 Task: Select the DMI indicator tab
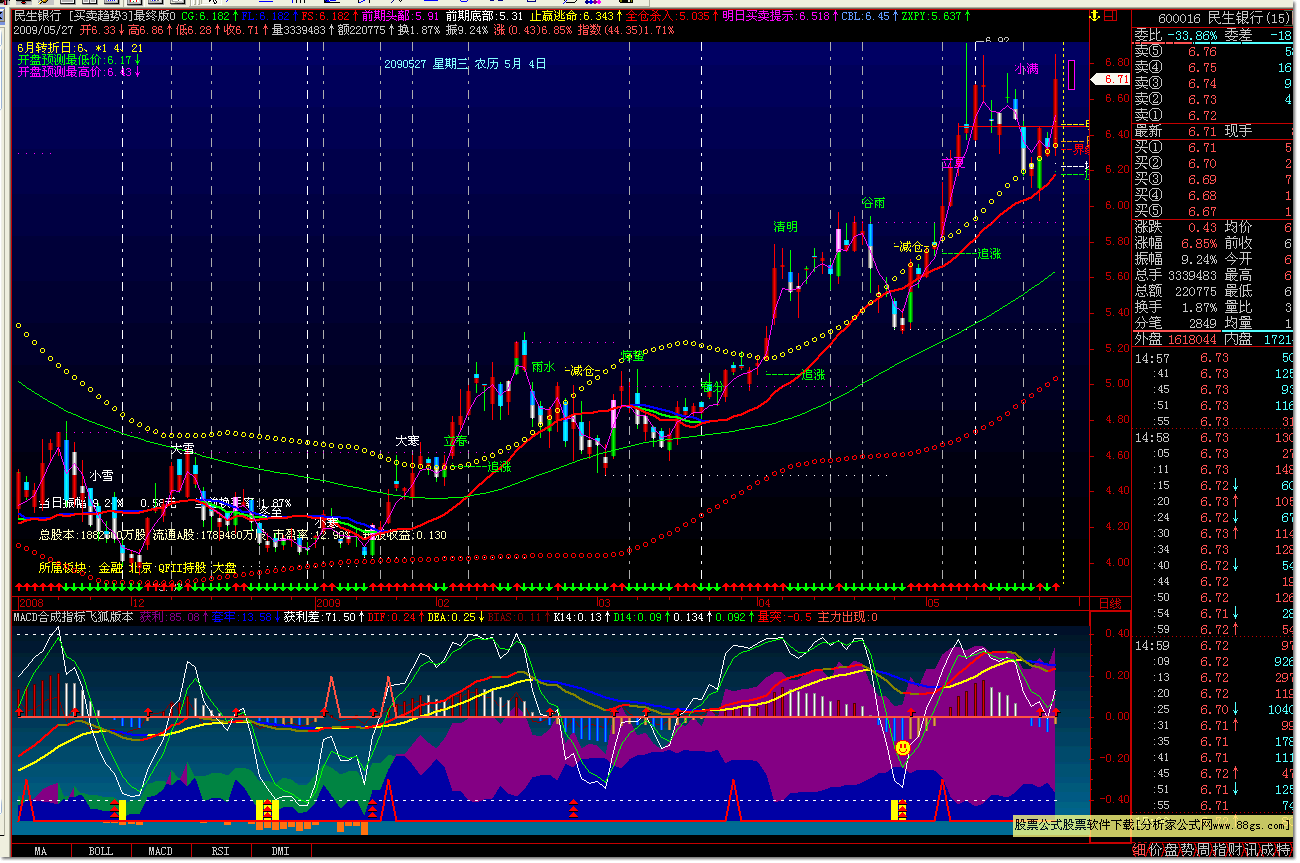(280, 852)
